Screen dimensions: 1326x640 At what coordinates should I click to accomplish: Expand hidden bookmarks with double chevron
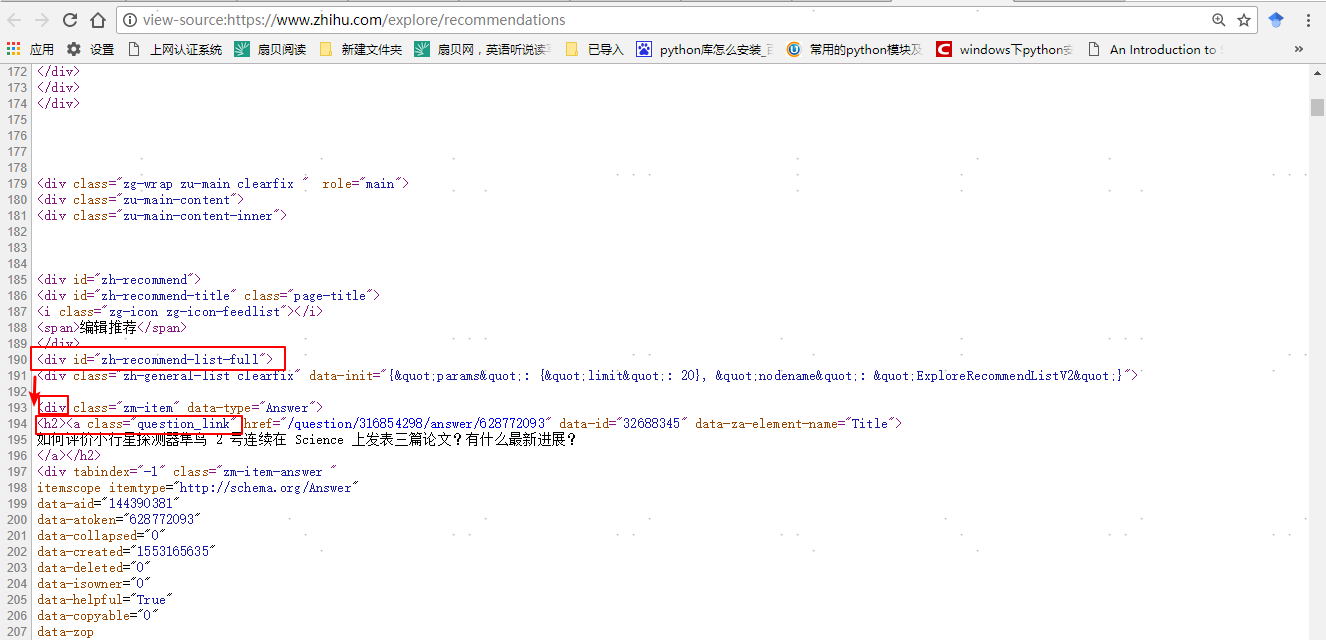(x=1299, y=49)
